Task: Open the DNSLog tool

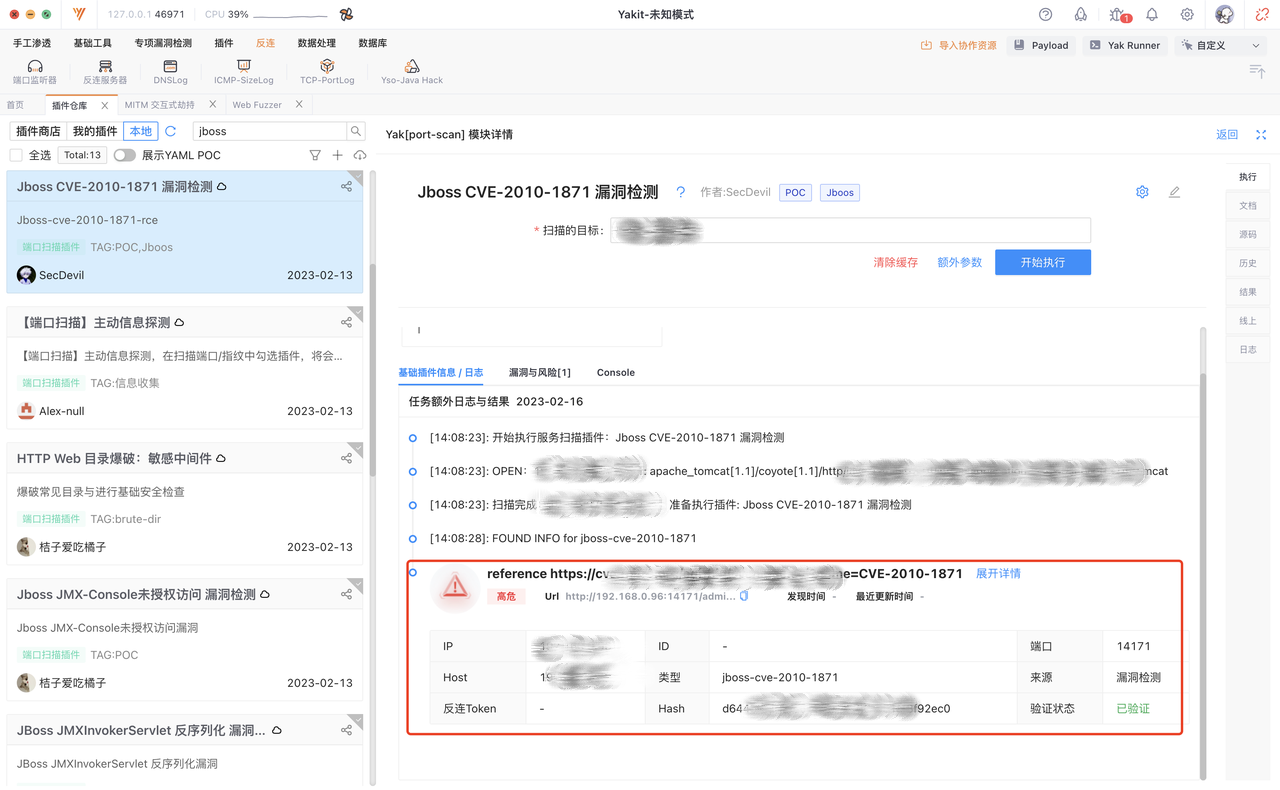Action: [170, 72]
